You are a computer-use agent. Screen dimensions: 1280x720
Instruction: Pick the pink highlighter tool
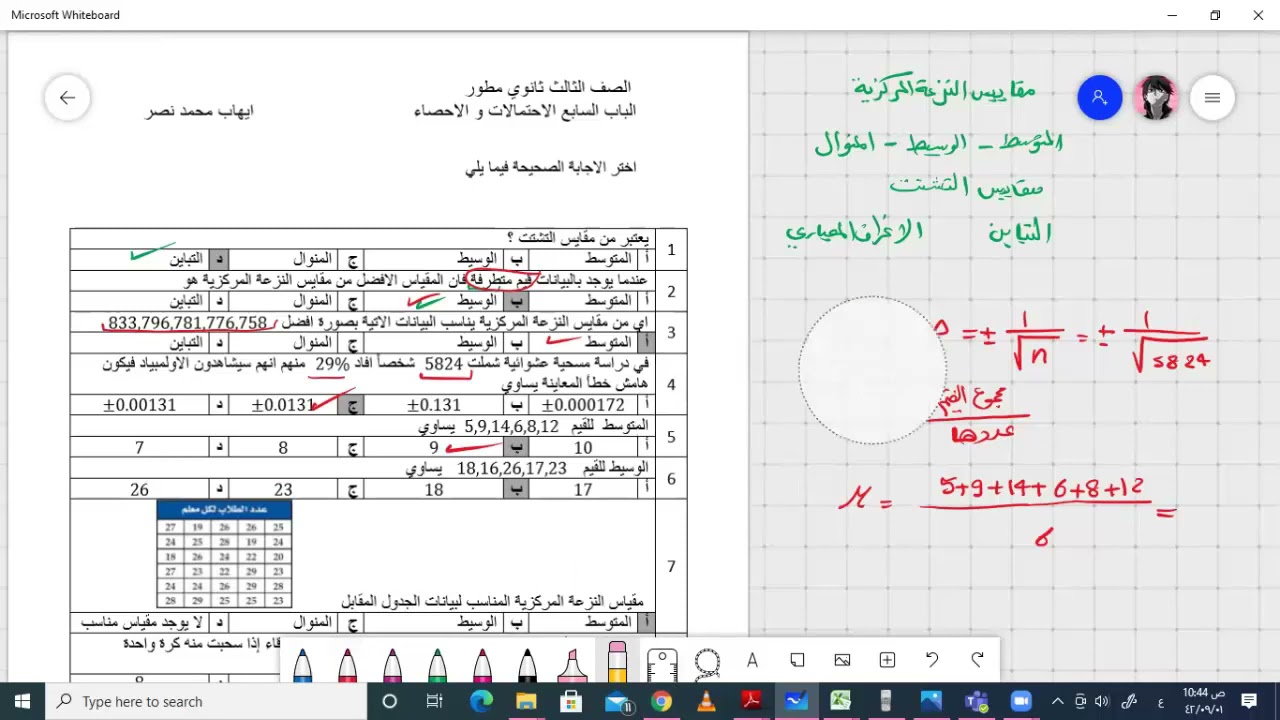point(572,664)
